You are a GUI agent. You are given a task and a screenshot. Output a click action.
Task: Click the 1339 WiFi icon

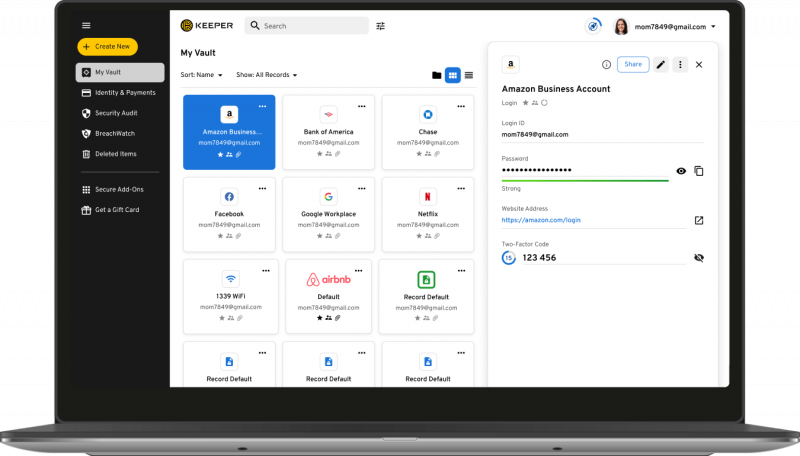pos(231,279)
